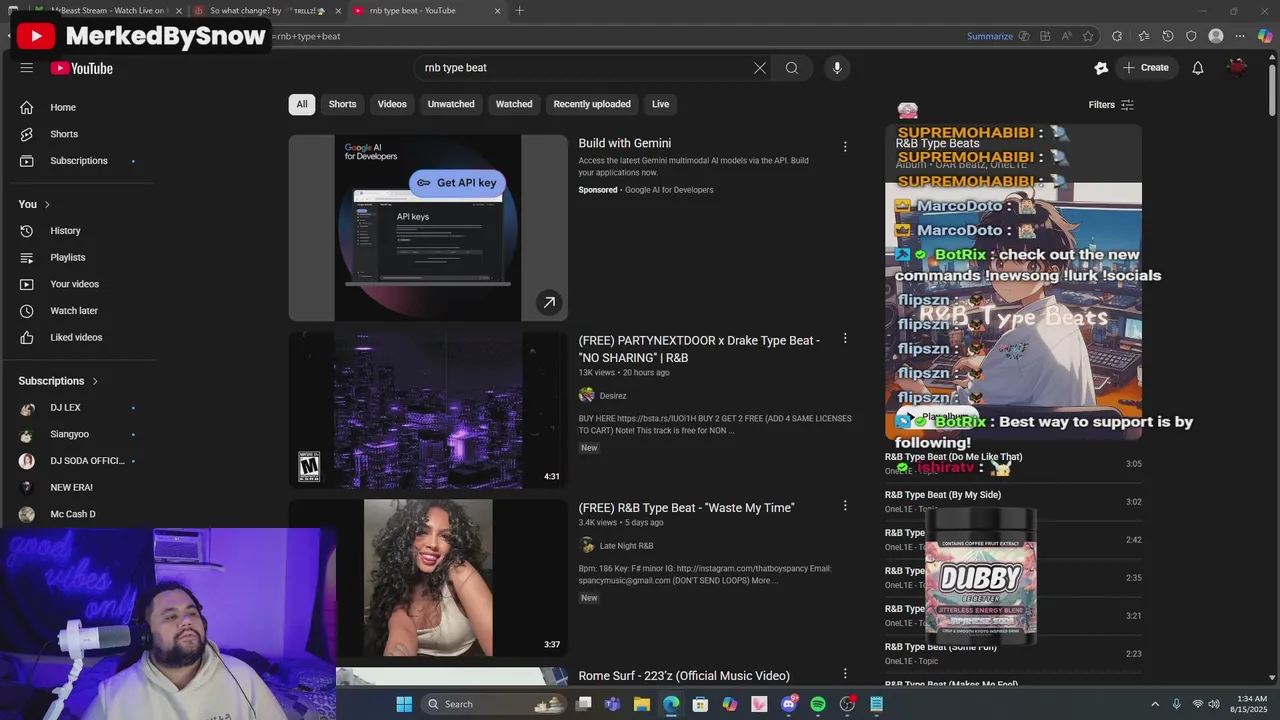Click the Create button
The height and width of the screenshot is (720, 1280).
tap(1146, 68)
